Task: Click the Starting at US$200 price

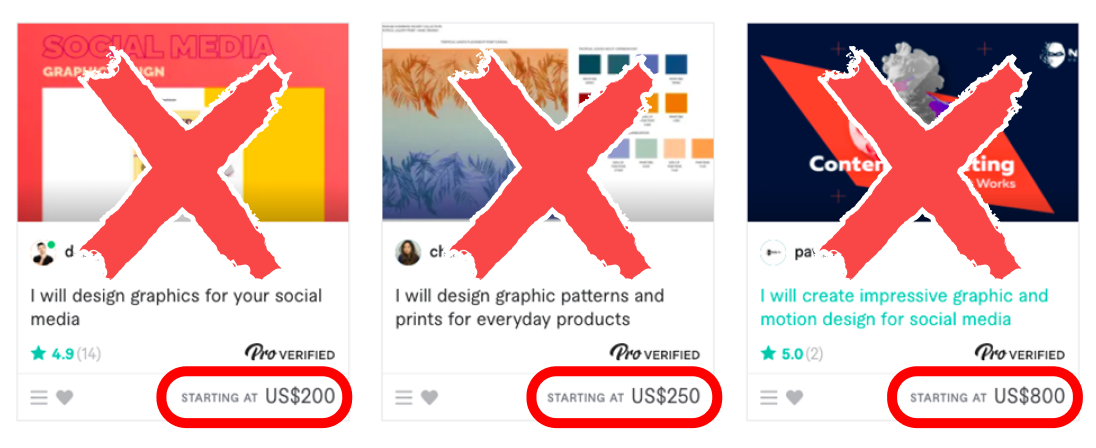Action: click(258, 397)
